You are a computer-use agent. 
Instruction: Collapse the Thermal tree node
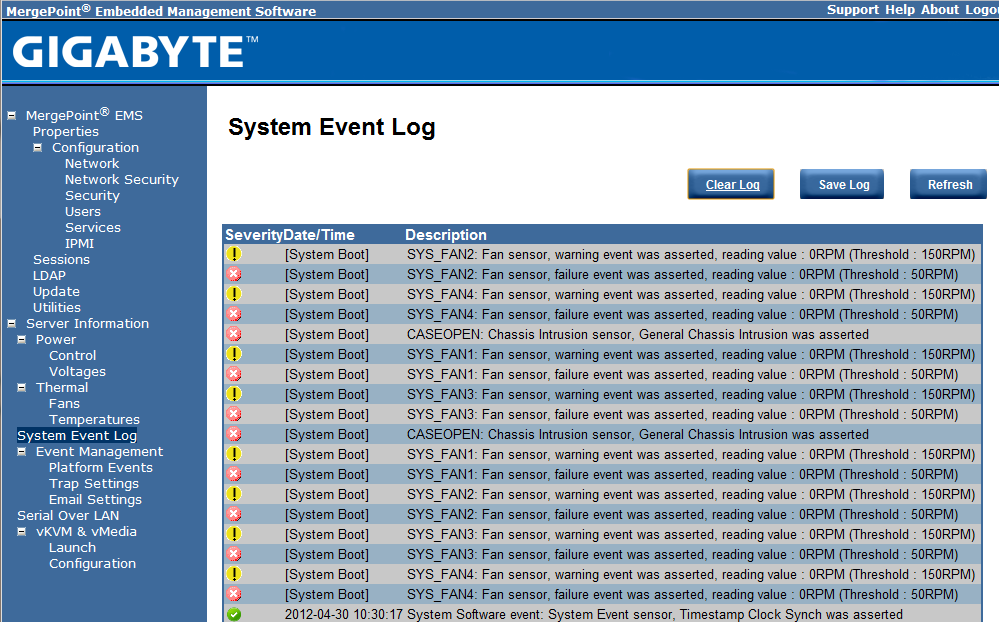click(x=22, y=387)
